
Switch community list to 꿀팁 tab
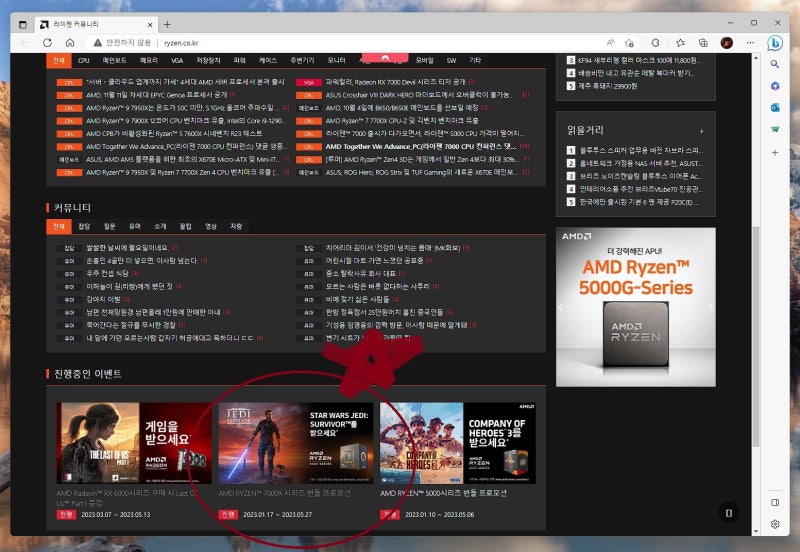click(186, 226)
